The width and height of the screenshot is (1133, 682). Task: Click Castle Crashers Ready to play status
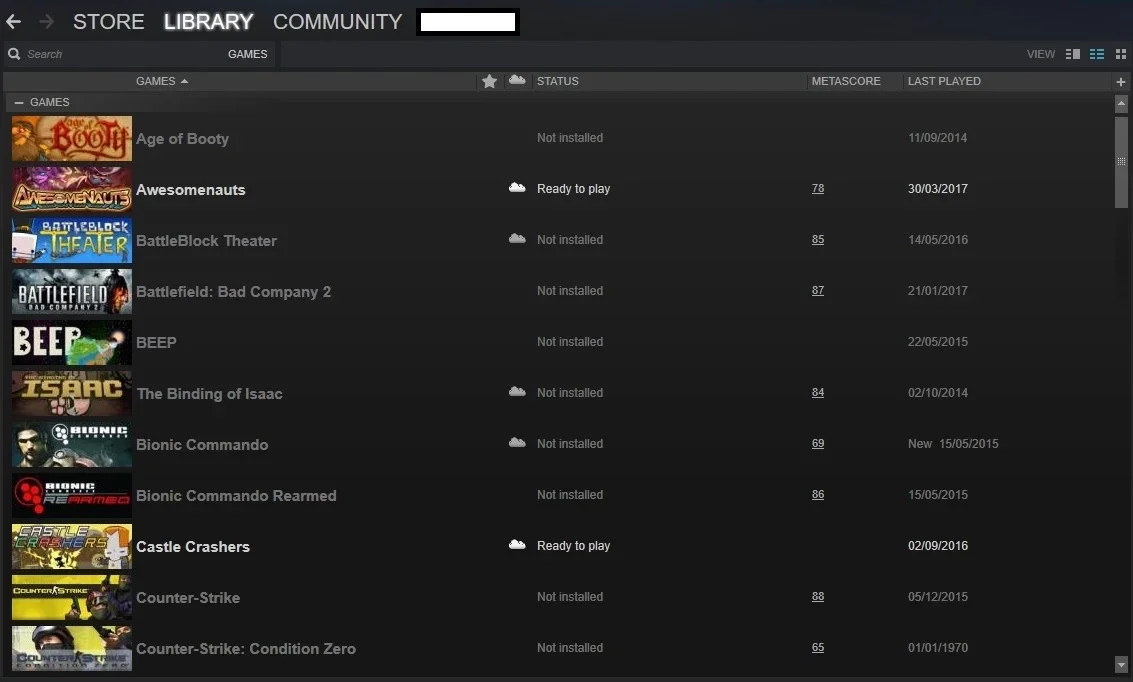point(573,545)
